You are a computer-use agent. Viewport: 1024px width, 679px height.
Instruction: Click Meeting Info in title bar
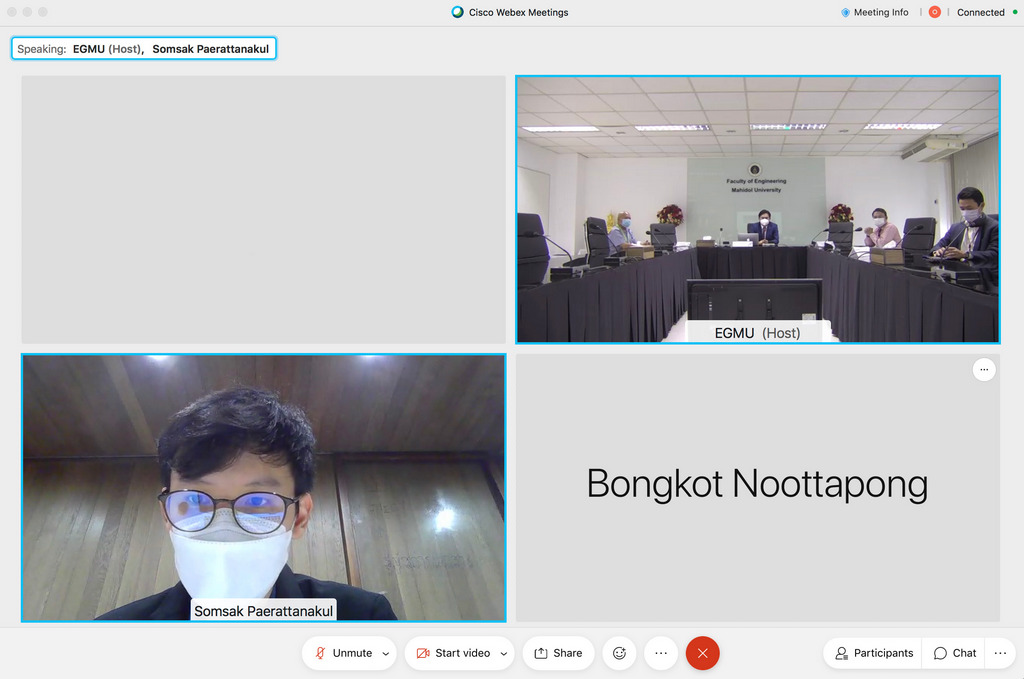point(875,12)
